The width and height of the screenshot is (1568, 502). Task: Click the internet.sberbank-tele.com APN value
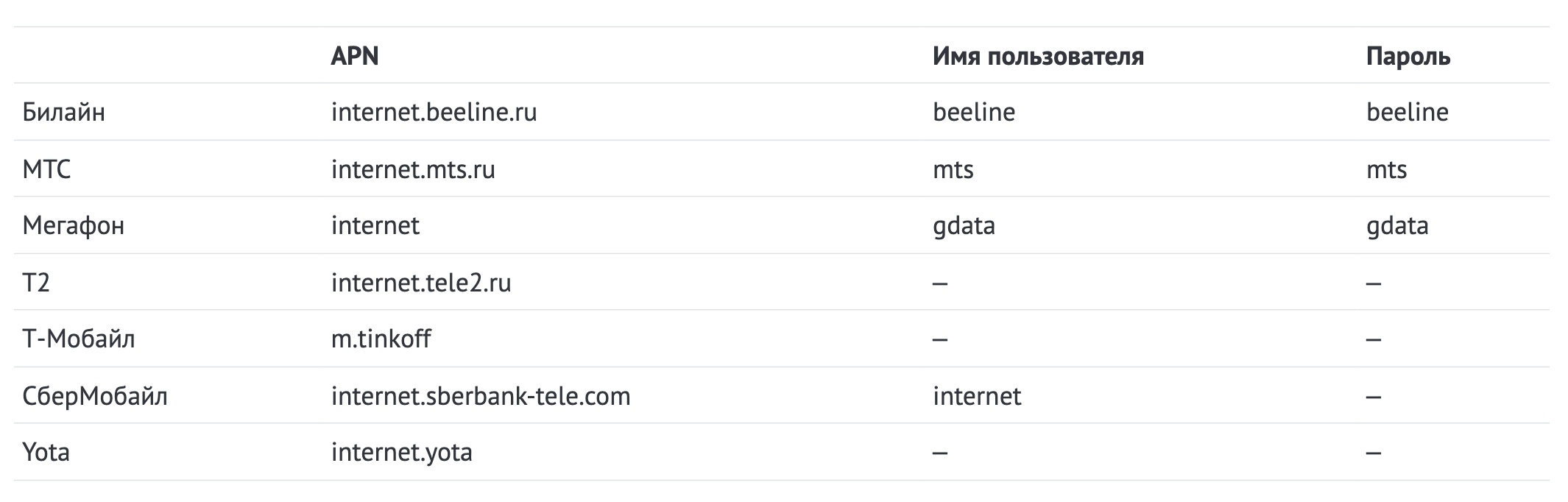click(x=481, y=397)
